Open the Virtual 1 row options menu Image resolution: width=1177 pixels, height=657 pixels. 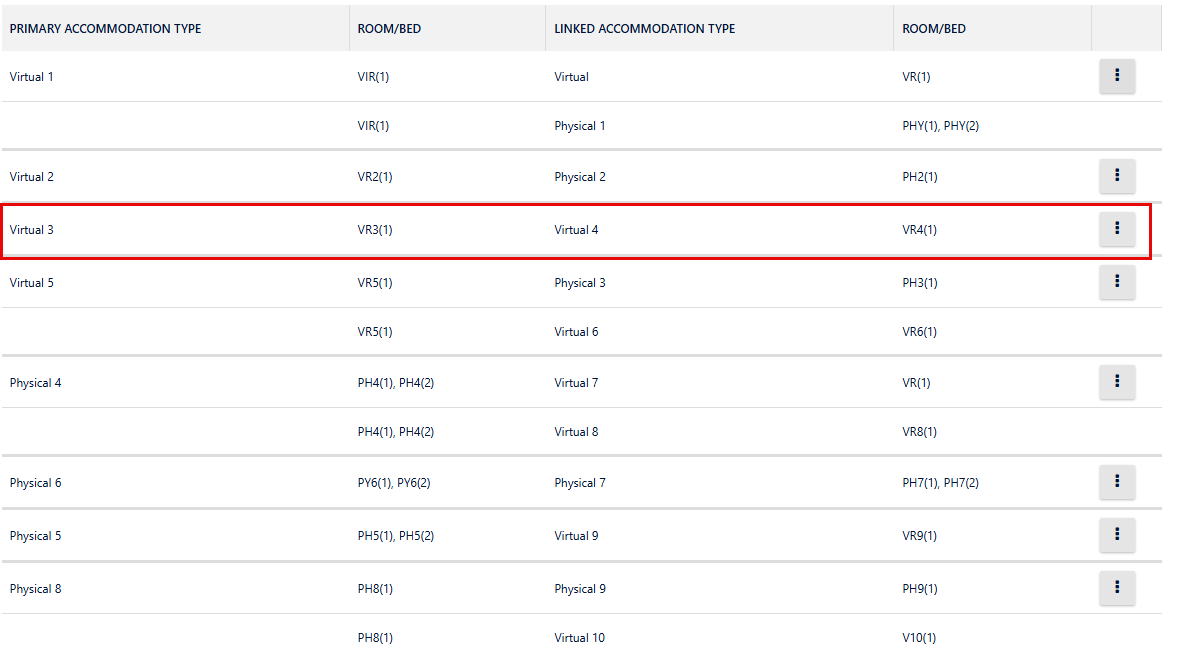point(1117,76)
